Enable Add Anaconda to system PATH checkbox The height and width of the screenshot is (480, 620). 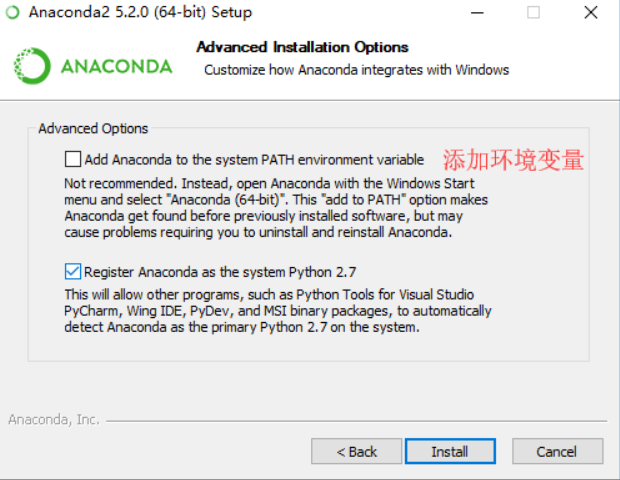[73, 159]
